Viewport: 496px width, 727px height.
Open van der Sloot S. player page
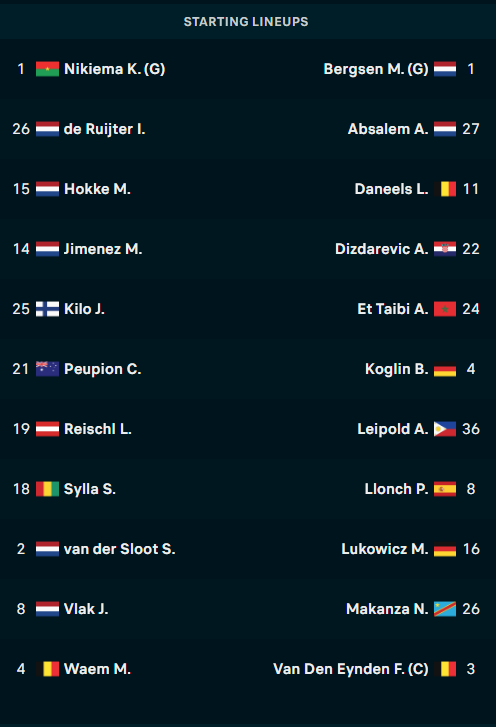[120, 549]
